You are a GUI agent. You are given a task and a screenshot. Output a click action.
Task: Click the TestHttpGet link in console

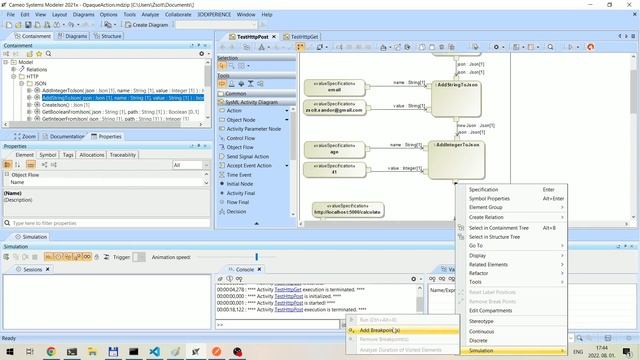288,289
